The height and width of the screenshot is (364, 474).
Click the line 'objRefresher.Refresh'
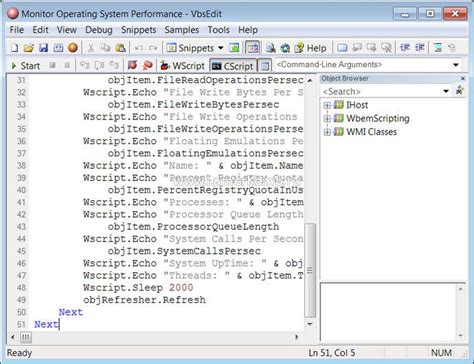click(144, 300)
